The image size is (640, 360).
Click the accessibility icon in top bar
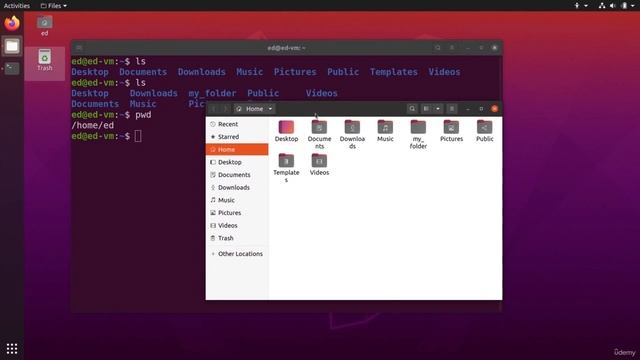click(x=577, y=6)
